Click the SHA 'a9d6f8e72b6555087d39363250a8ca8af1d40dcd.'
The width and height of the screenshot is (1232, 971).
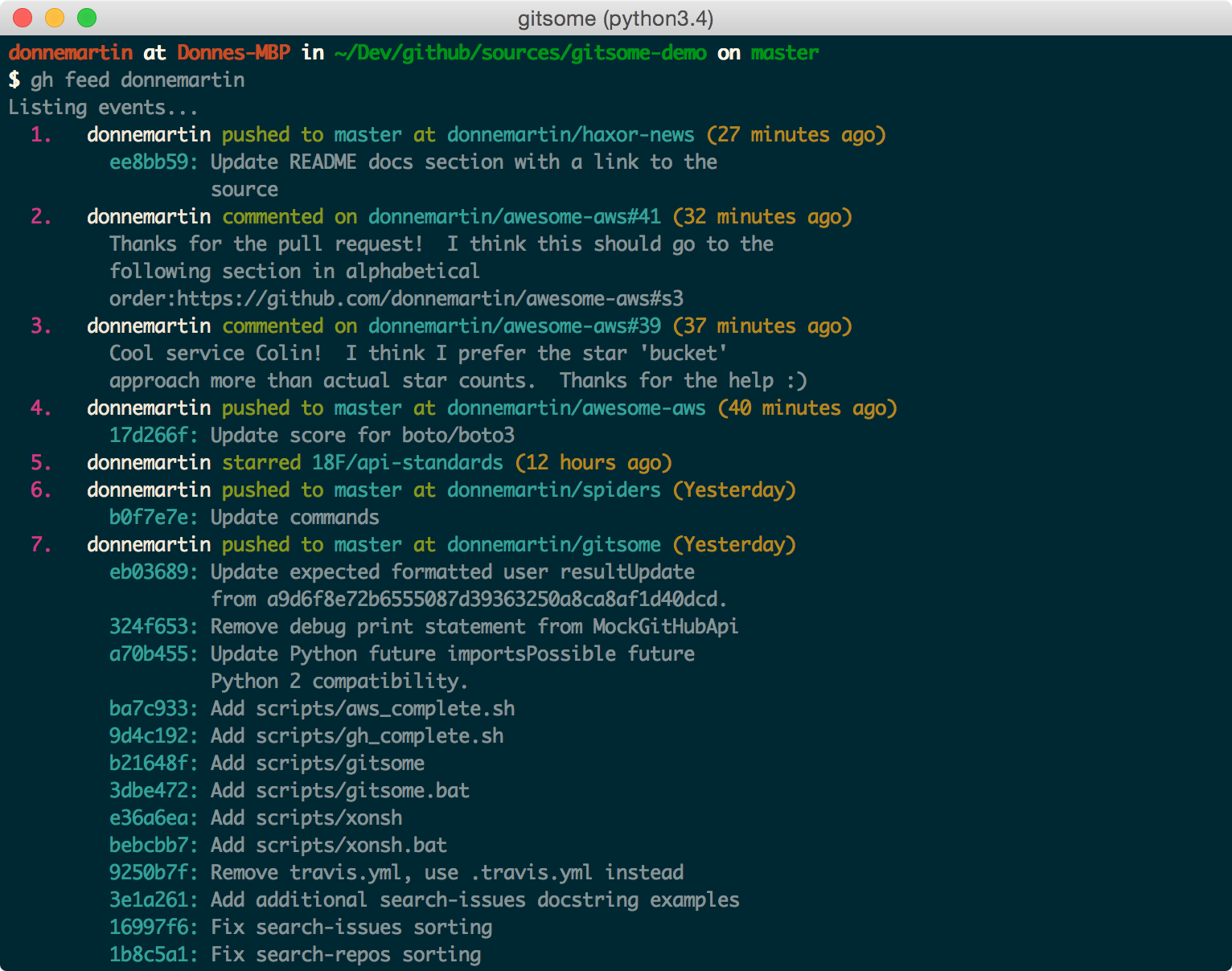(498, 600)
